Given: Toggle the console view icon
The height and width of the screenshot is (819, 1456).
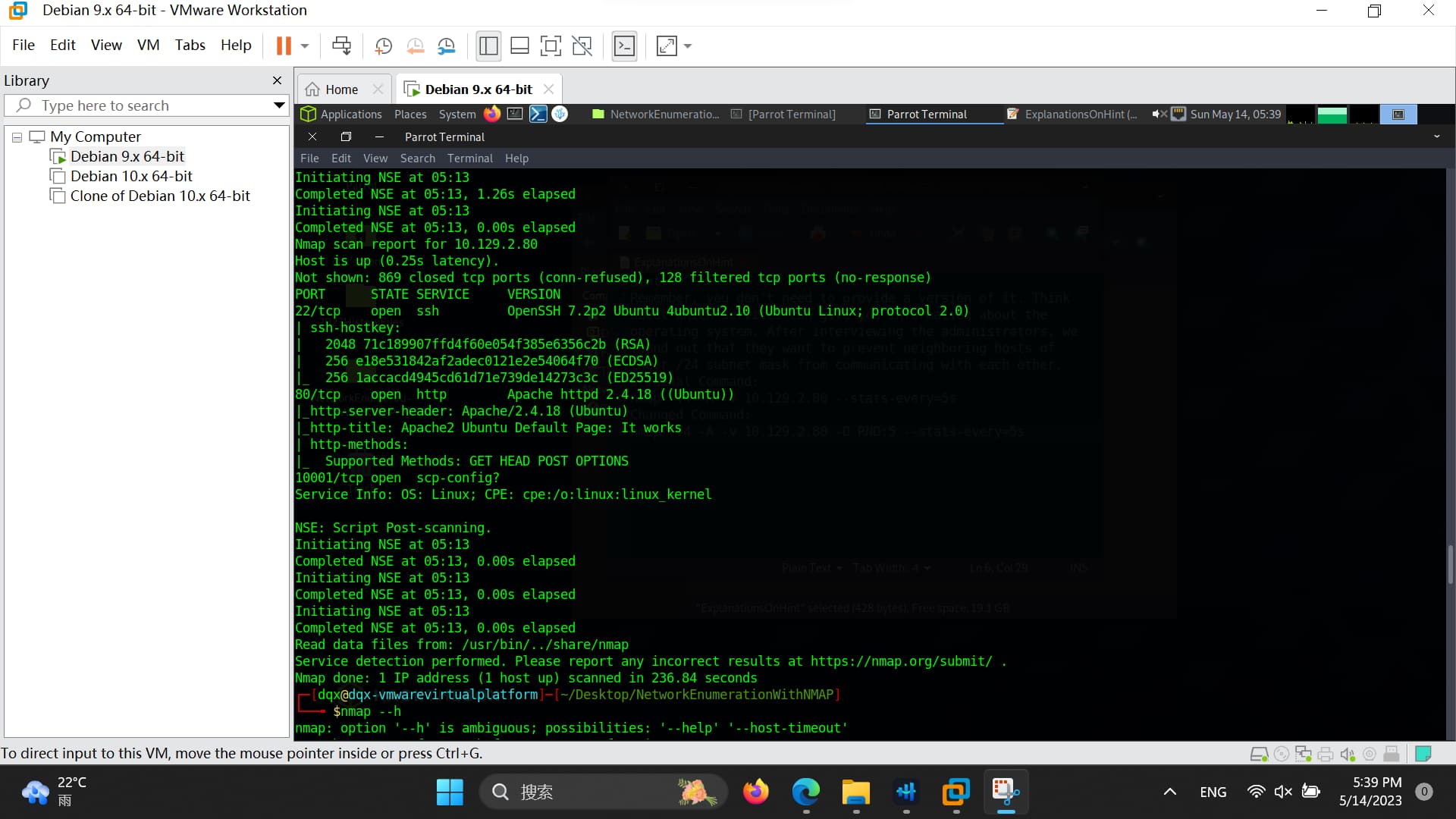Looking at the screenshot, I should [624, 46].
